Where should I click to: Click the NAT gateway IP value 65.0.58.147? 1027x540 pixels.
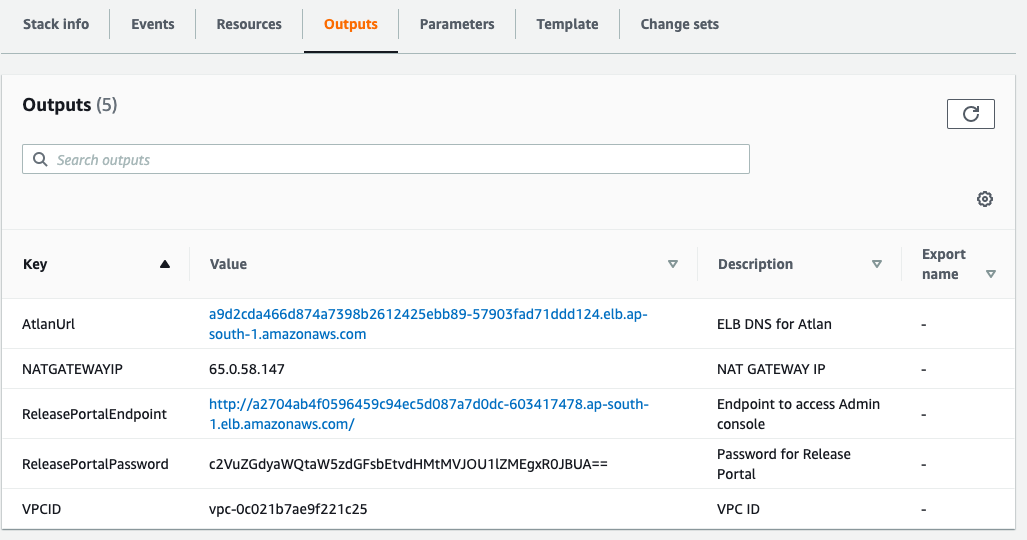[x=247, y=369]
